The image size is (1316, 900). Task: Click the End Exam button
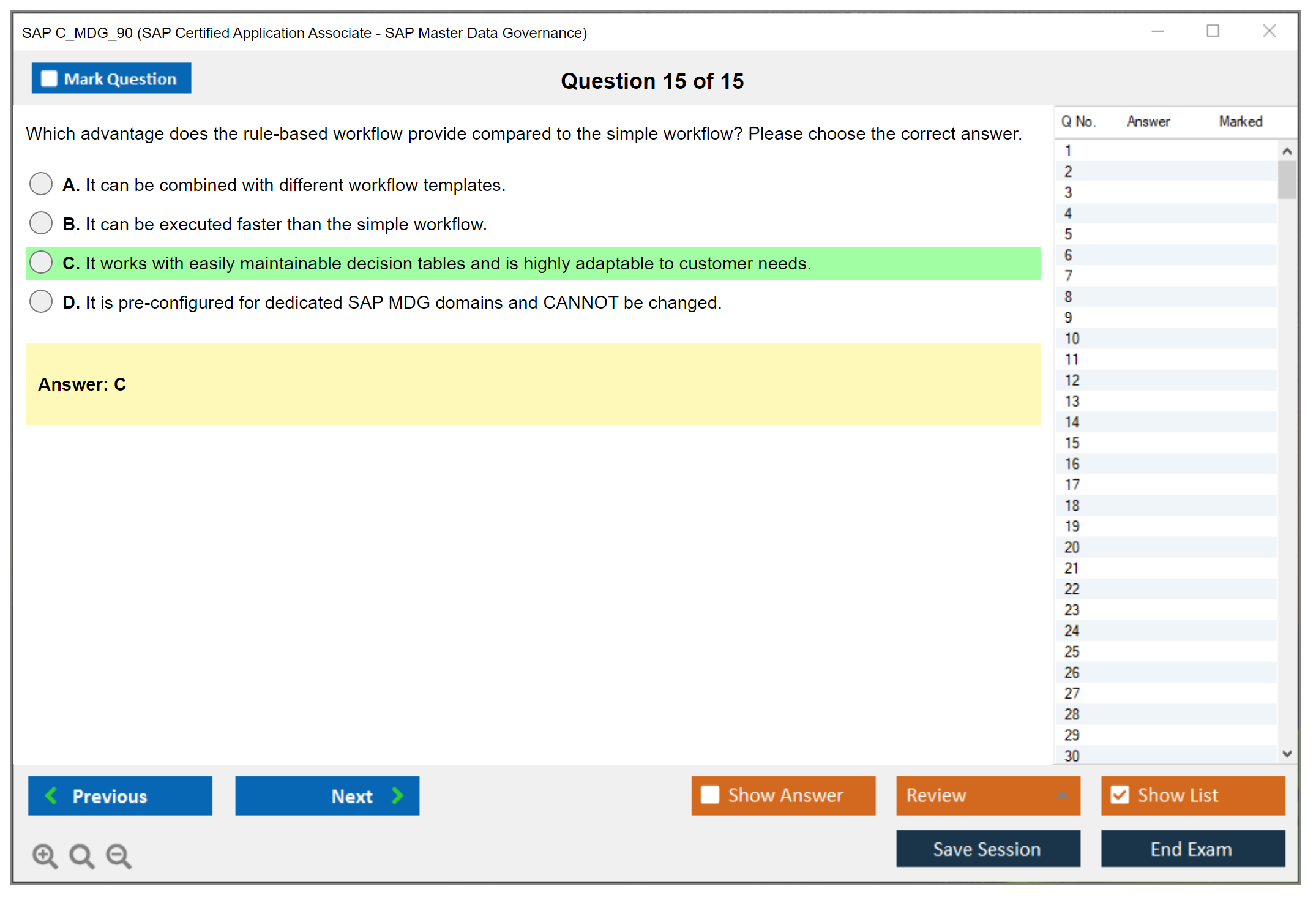(1192, 849)
